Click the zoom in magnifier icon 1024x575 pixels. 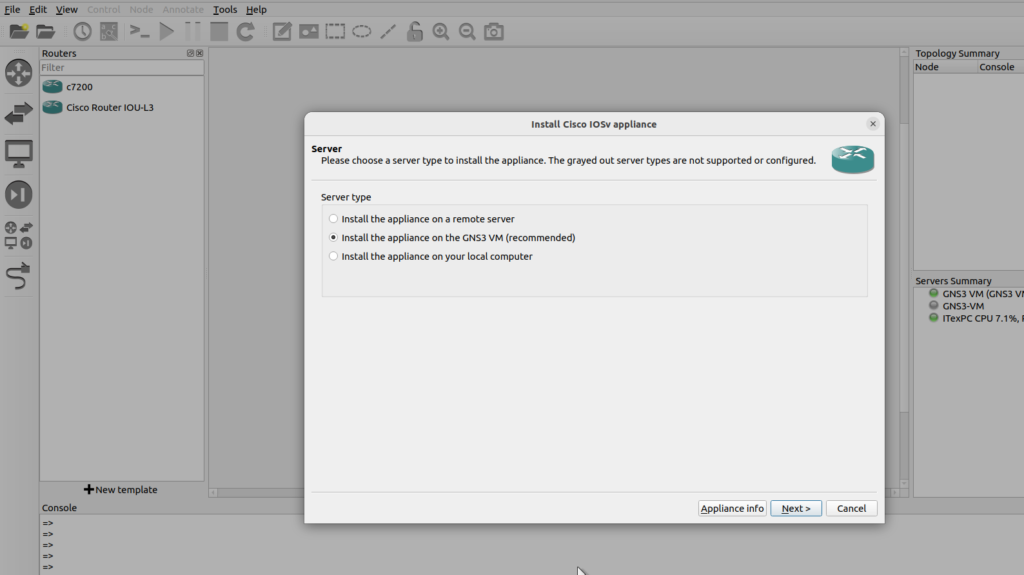(x=441, y=32)
